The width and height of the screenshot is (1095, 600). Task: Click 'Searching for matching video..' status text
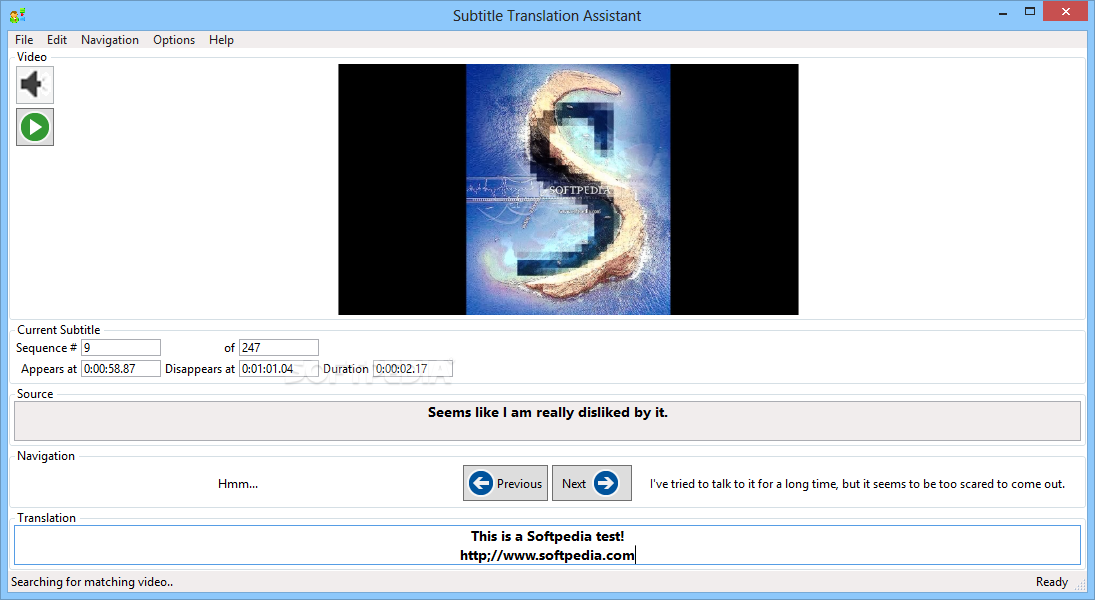coord(92,582)
